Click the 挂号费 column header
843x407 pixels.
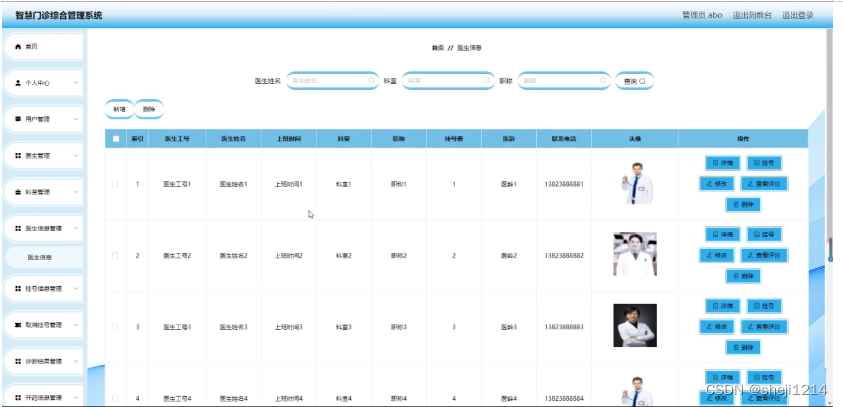click(454, 139)
